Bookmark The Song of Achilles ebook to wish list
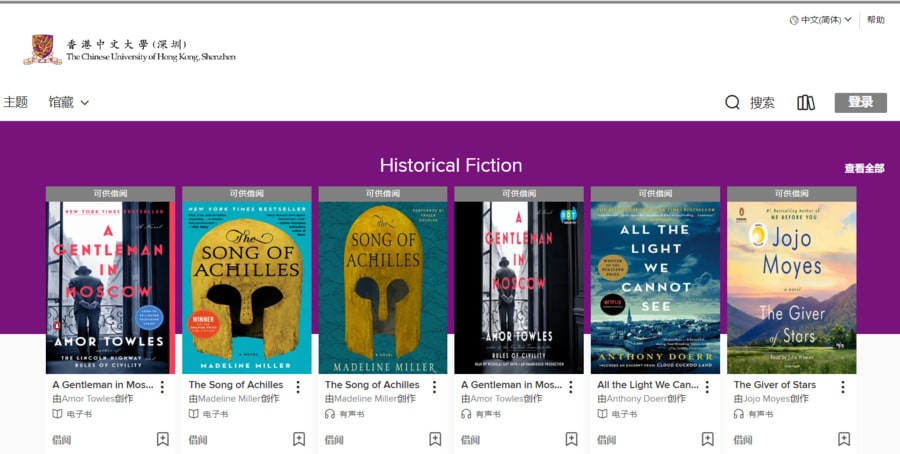Viewport: 900px width, 454px height. click(299, 439)
